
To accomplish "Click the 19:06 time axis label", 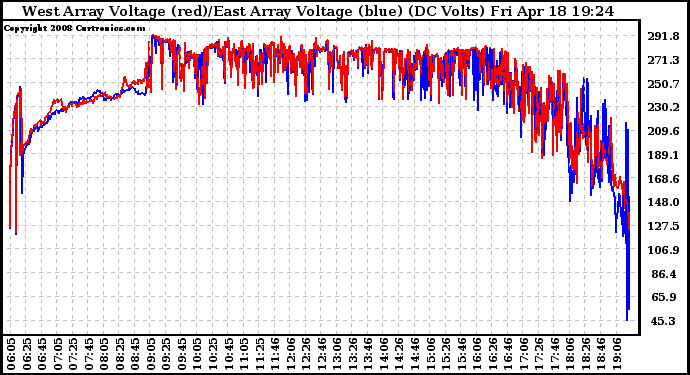I will coord(617,354).
